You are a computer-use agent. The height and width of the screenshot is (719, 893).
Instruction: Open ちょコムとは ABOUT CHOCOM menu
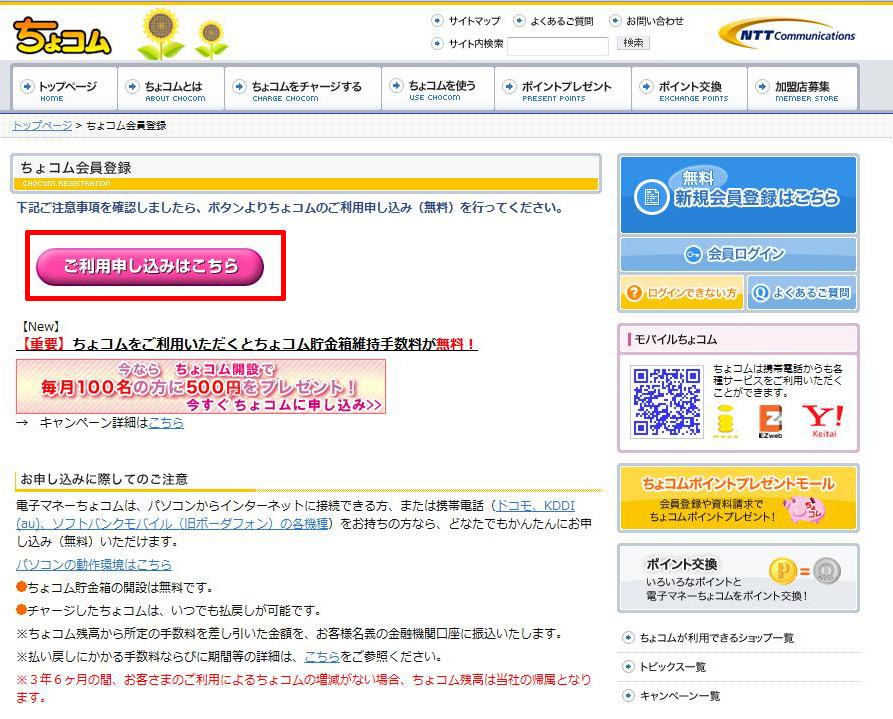coord(171,89)
